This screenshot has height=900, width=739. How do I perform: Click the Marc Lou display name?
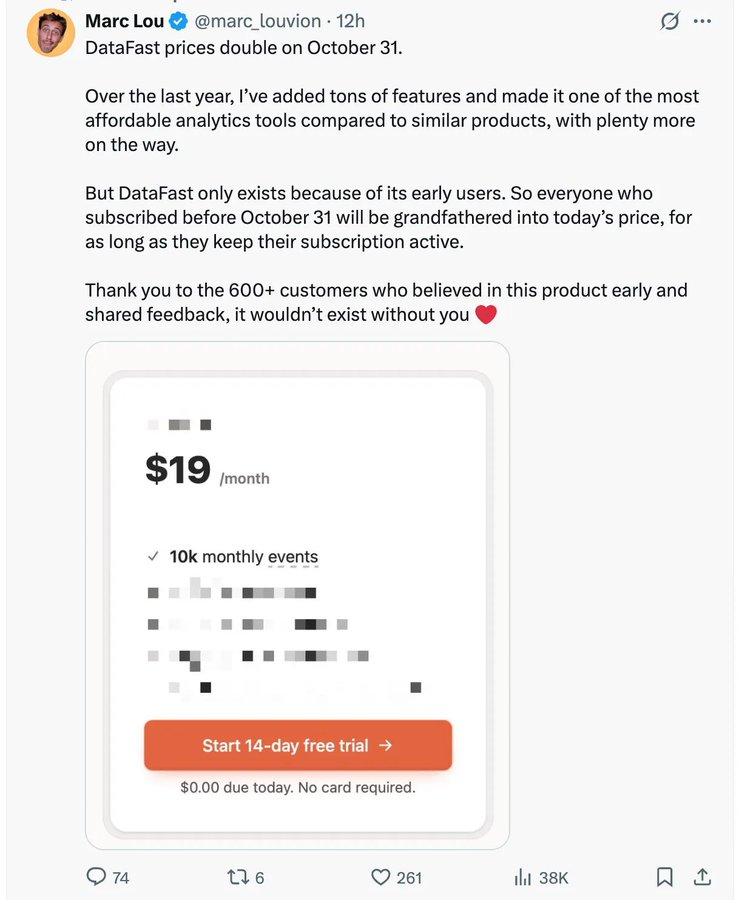point(124,21)
